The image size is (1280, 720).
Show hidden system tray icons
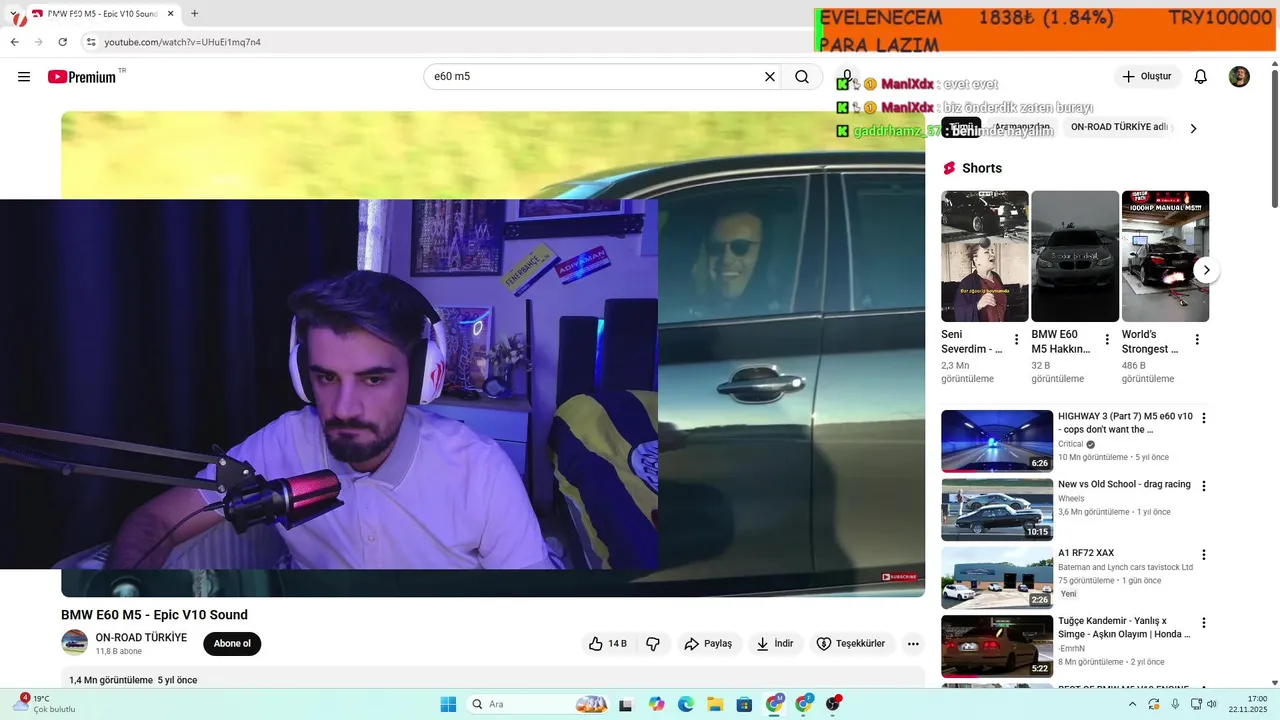(x=1132, y=704)
